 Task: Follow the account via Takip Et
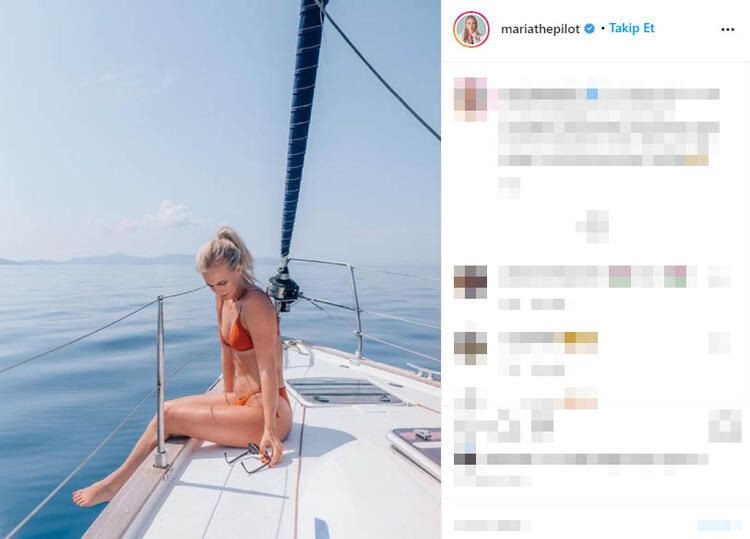click(631, 28)
